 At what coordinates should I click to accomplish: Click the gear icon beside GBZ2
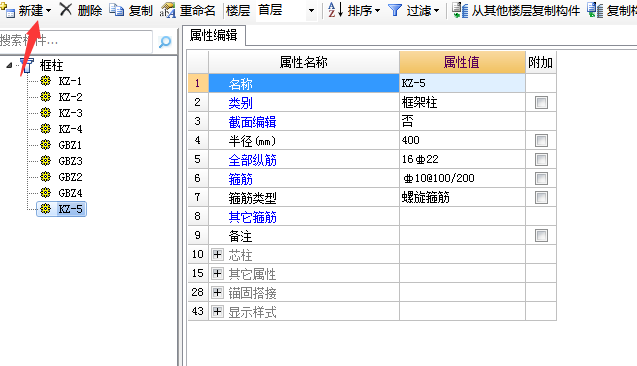(x=46, y=177)
